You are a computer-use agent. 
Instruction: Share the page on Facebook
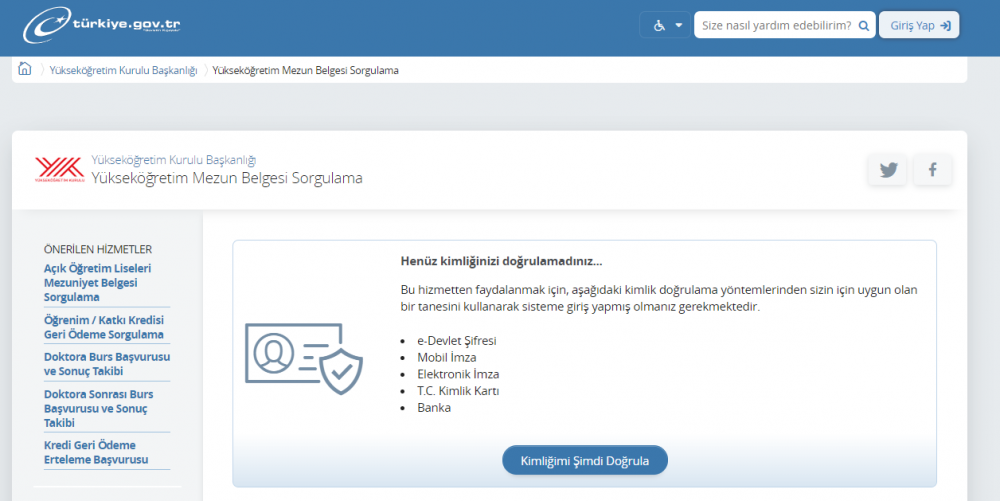(x=932, y=170)
